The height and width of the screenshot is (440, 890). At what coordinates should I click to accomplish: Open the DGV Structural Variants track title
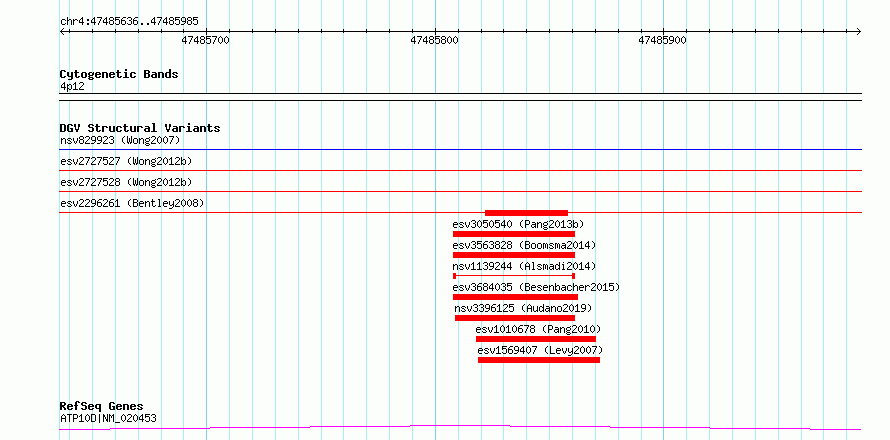(140, 128)
